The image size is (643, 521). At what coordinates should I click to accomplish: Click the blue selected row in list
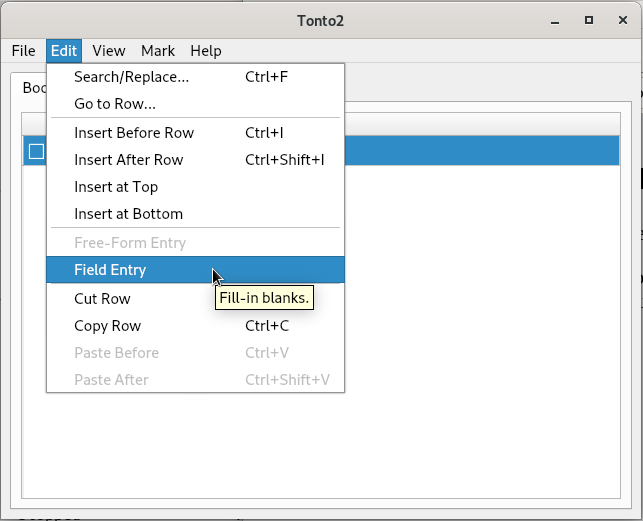[480, 151]
